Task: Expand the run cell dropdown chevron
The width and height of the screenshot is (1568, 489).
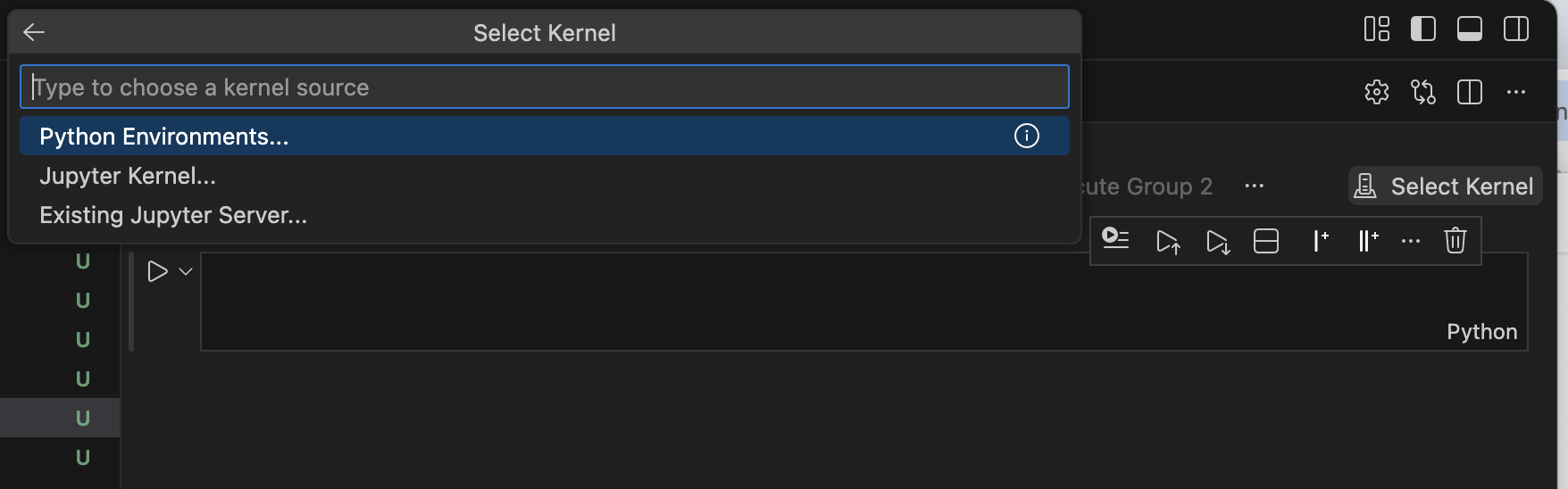Action: click(x=186, y=271)
